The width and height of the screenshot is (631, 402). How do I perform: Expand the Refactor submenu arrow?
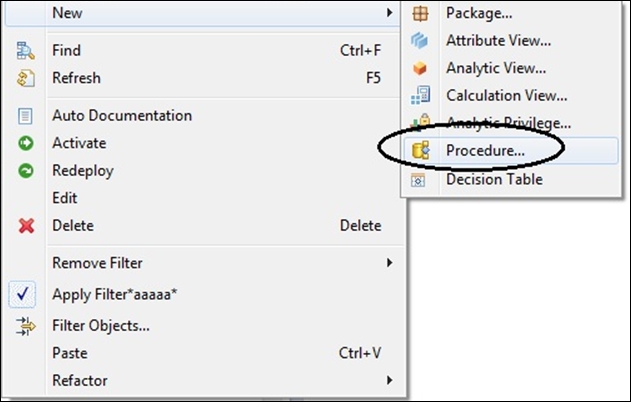(x=389, y=380)
